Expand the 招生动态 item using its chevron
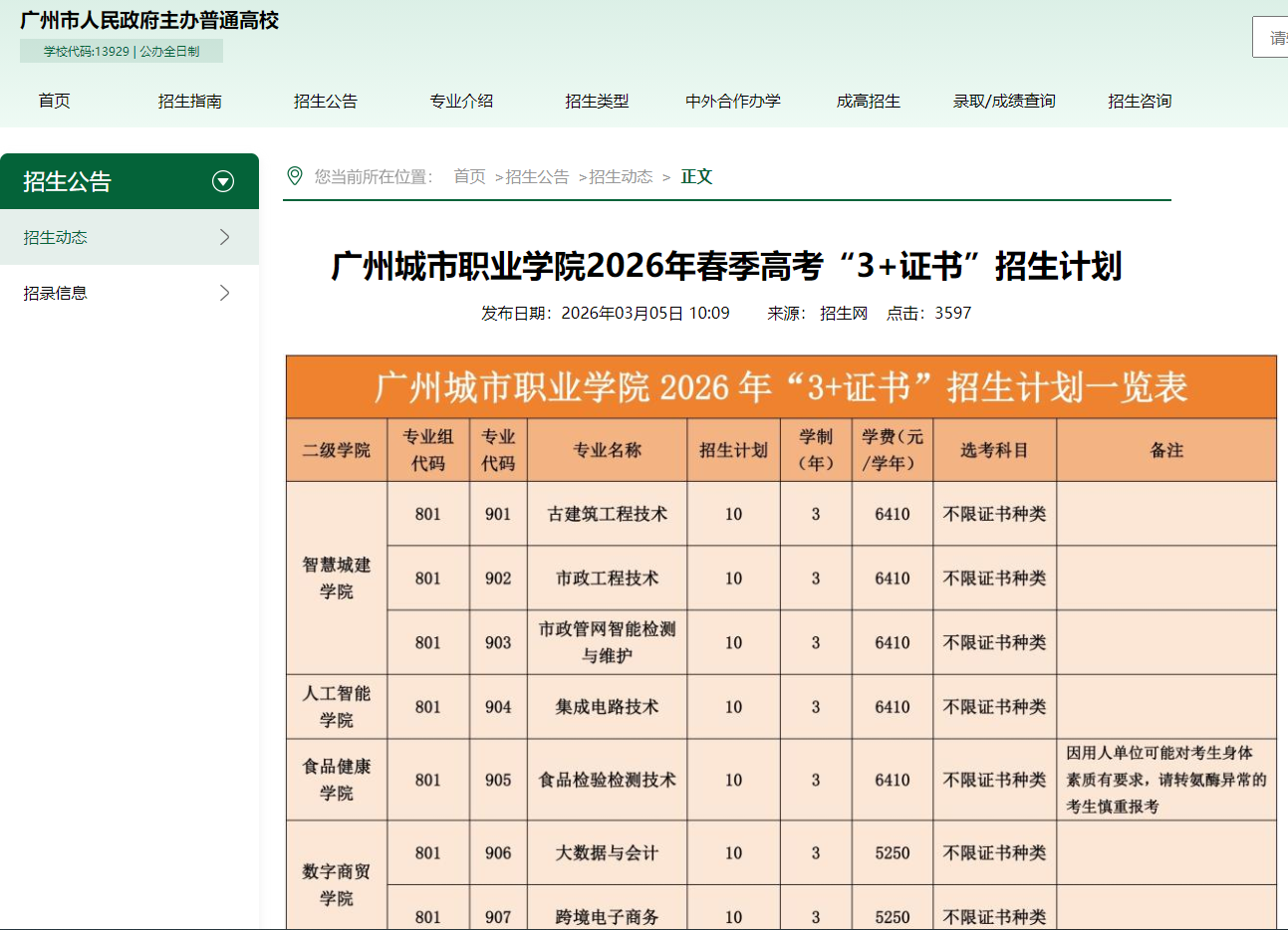 [226, 237]
